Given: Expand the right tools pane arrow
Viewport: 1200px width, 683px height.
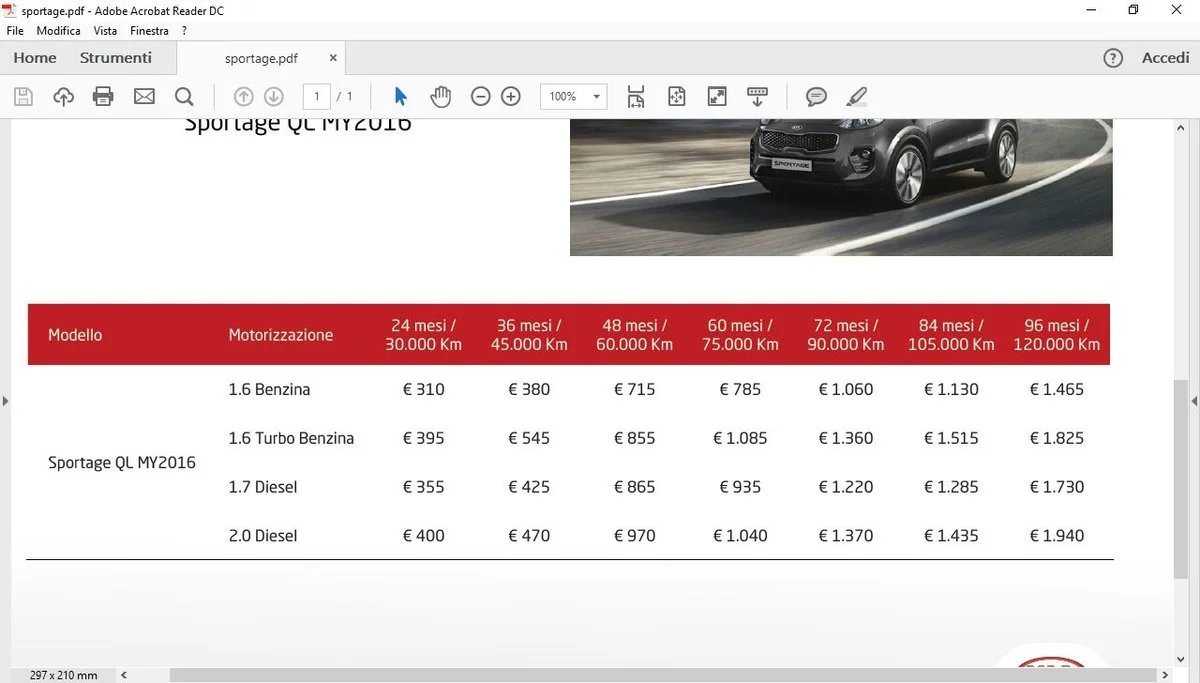Looking at the screenshot, I should tap(1195, 401).
